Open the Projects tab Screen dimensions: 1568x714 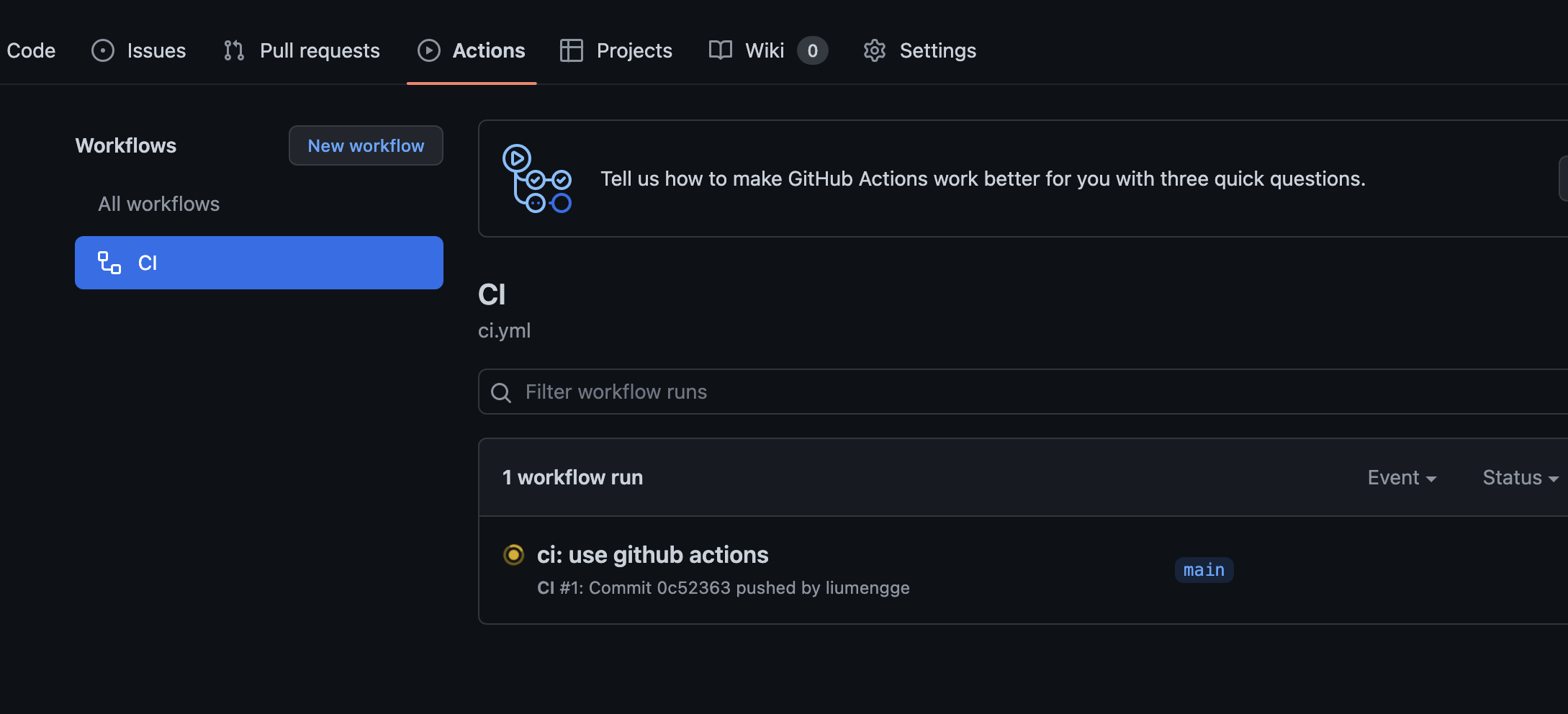(x=616, y=50)
